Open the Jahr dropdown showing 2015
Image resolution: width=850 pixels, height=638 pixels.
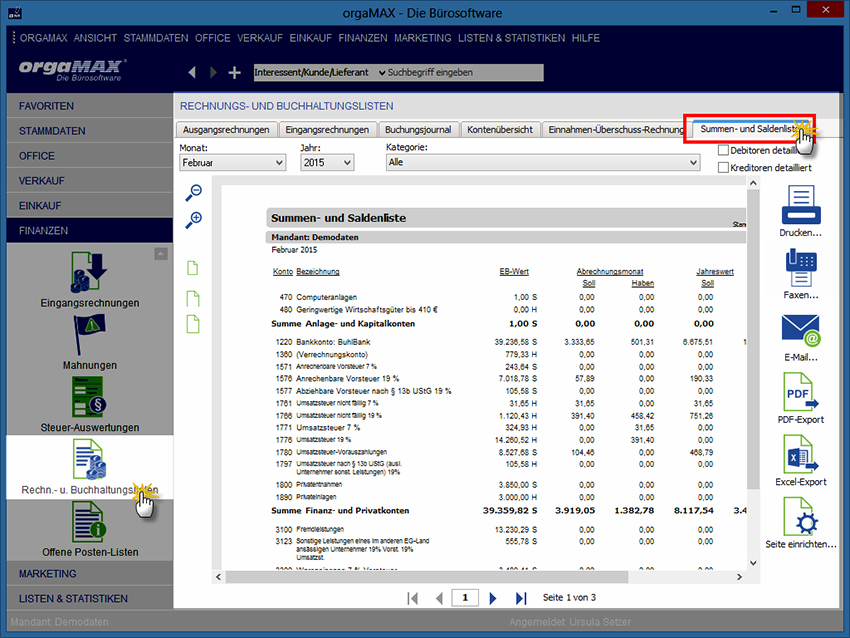tap(327, 163)
